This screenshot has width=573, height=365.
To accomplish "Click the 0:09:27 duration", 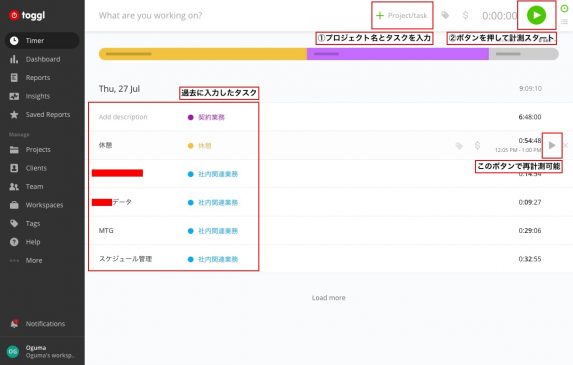I will point(530,202).
